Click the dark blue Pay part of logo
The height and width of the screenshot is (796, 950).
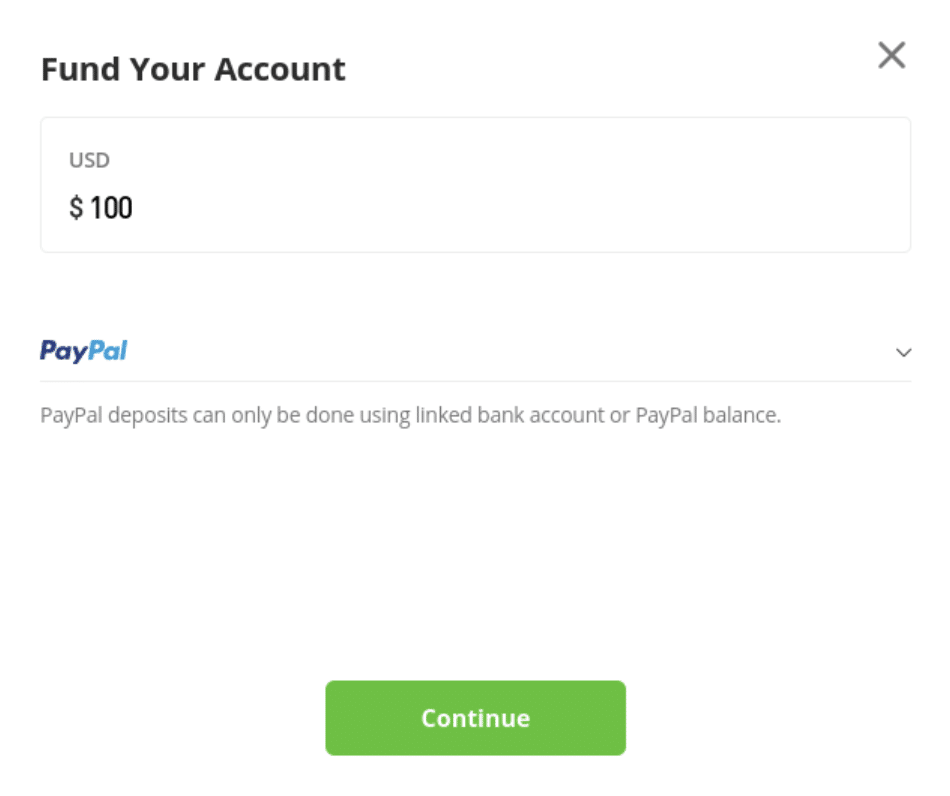tap(64, 351)
